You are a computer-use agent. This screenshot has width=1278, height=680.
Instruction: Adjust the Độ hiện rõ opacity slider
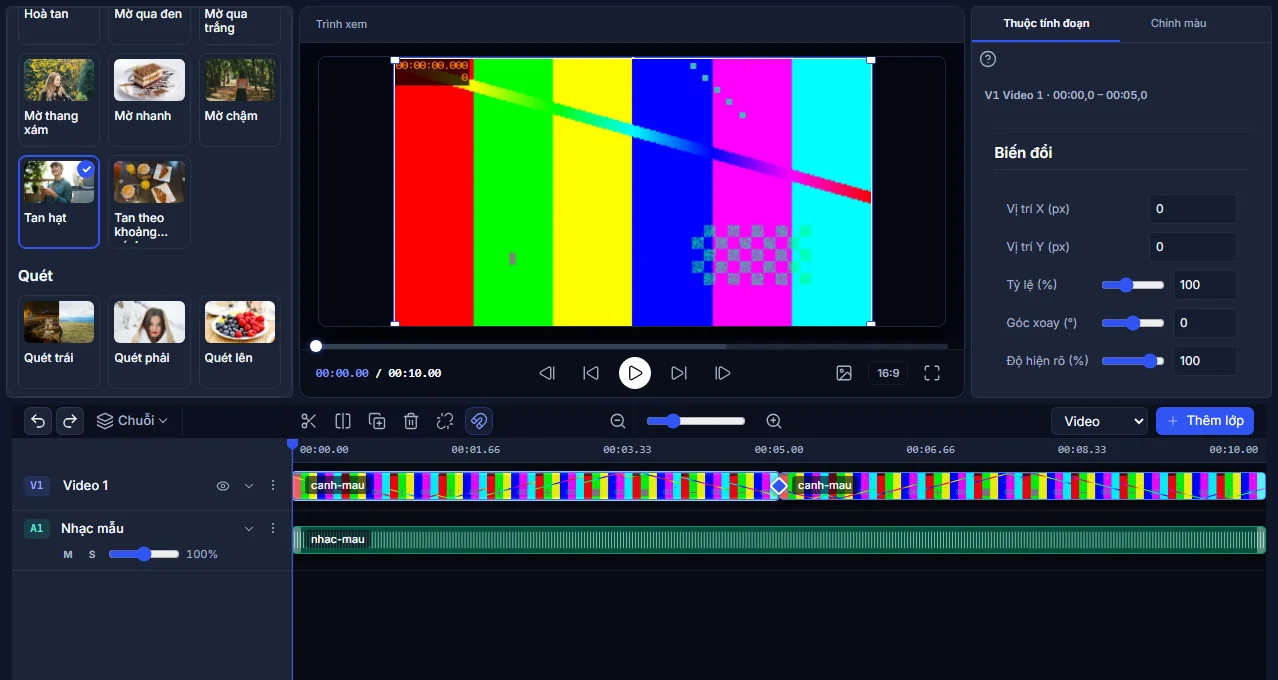click(1133, 361)
